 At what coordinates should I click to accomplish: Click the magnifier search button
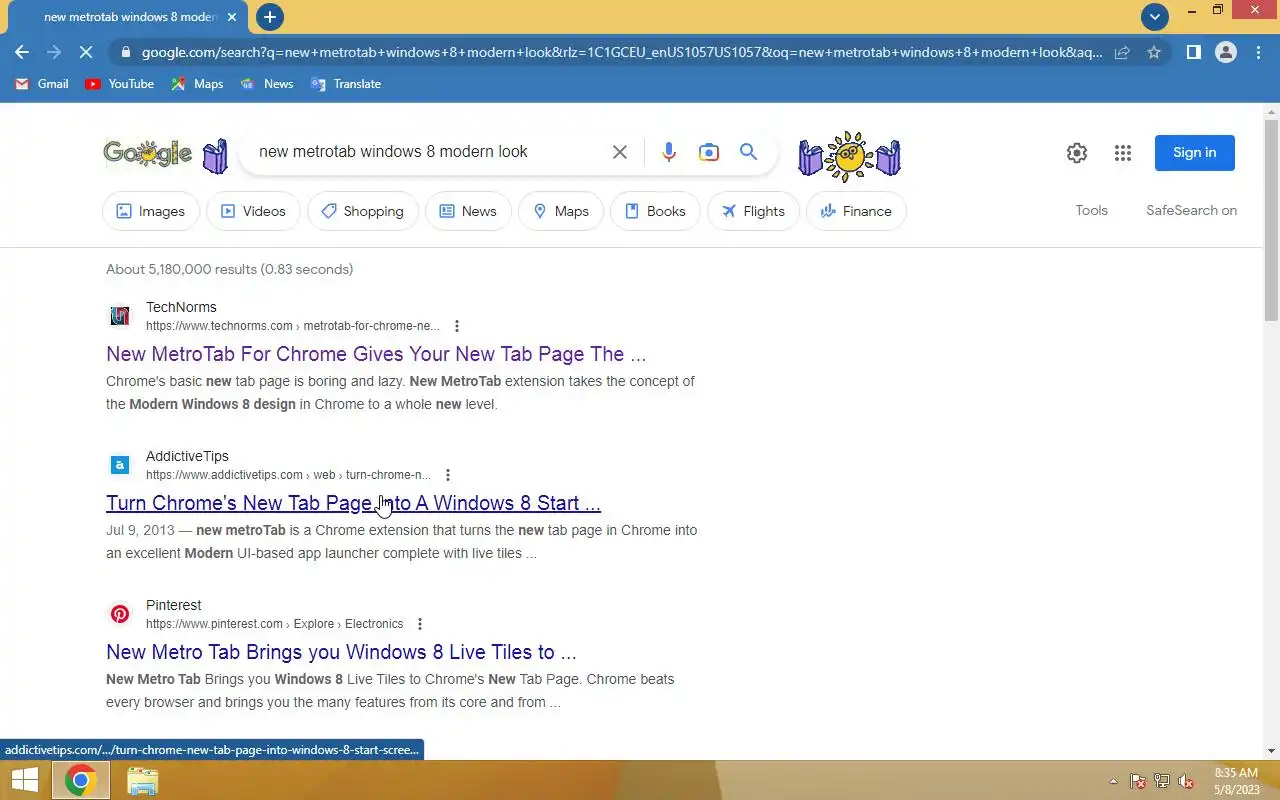pos(748,152)
